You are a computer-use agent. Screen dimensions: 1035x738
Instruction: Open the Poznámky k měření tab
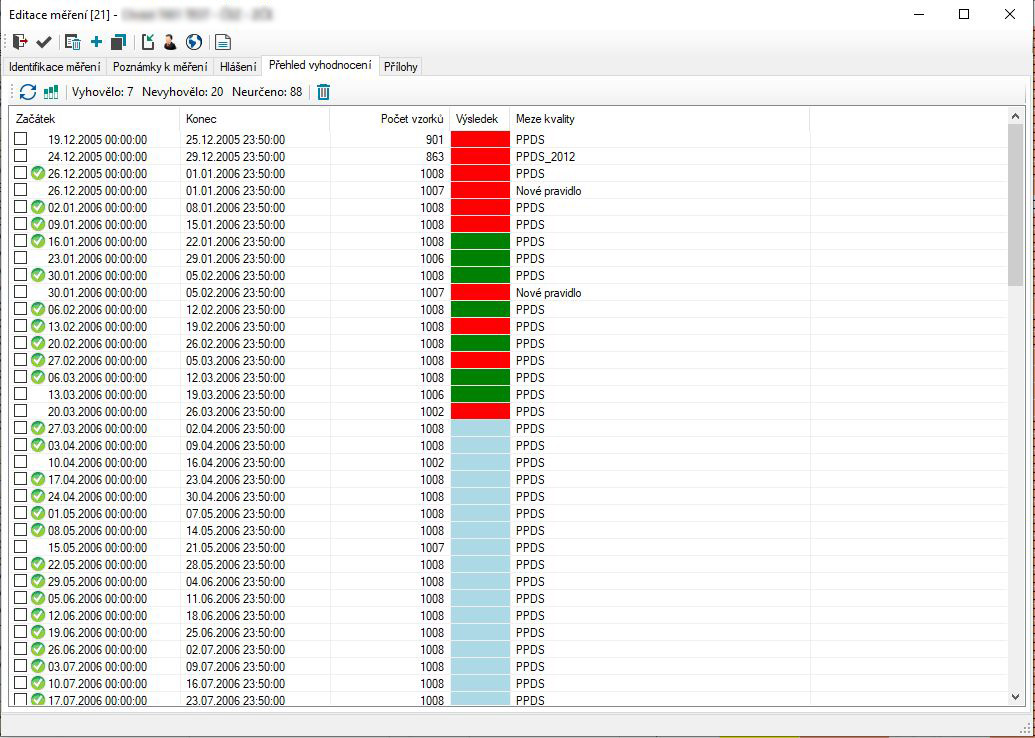pos(160,67)
